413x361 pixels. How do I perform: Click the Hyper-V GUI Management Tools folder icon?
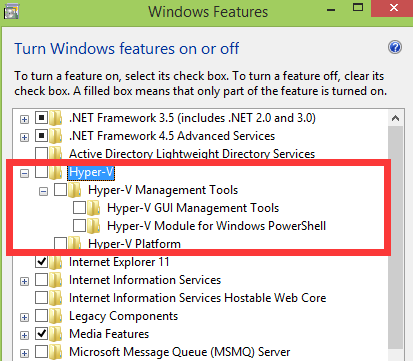click(94, 208)
